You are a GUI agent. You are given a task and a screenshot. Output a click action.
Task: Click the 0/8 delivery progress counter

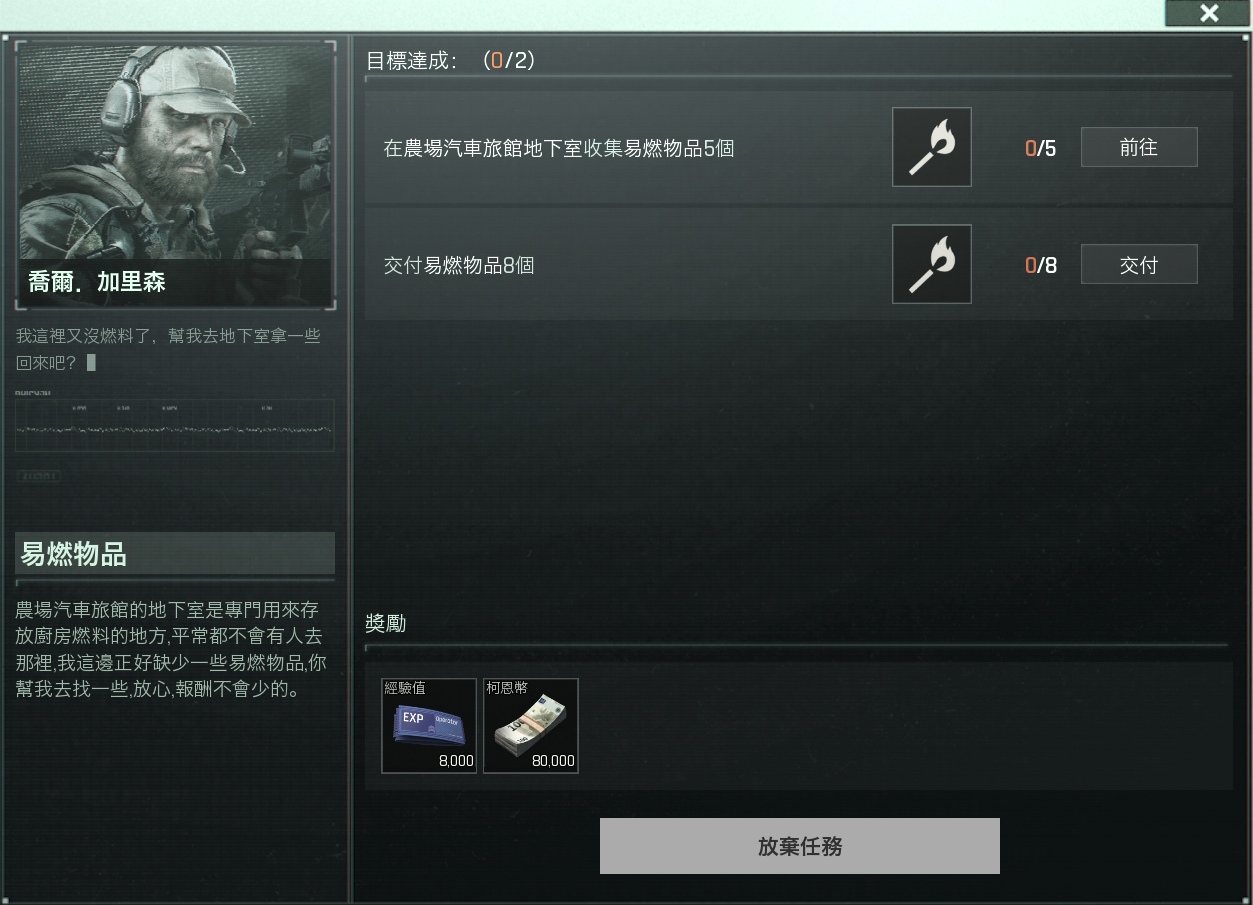[1040, 266]
